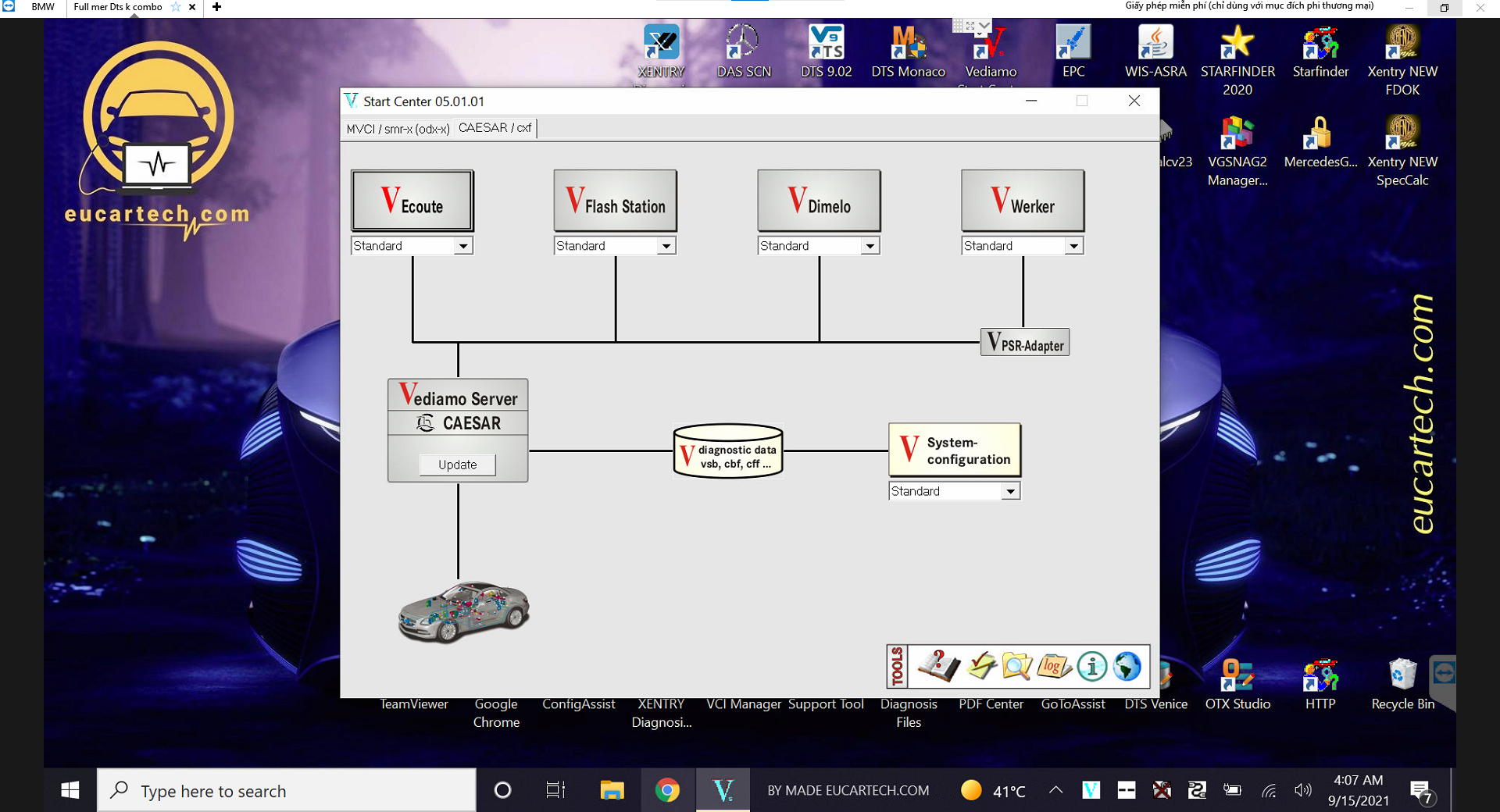Open the XENTRY desktop shortcut
This screenshot has width=1500, height=812.
tap(661, 52)
